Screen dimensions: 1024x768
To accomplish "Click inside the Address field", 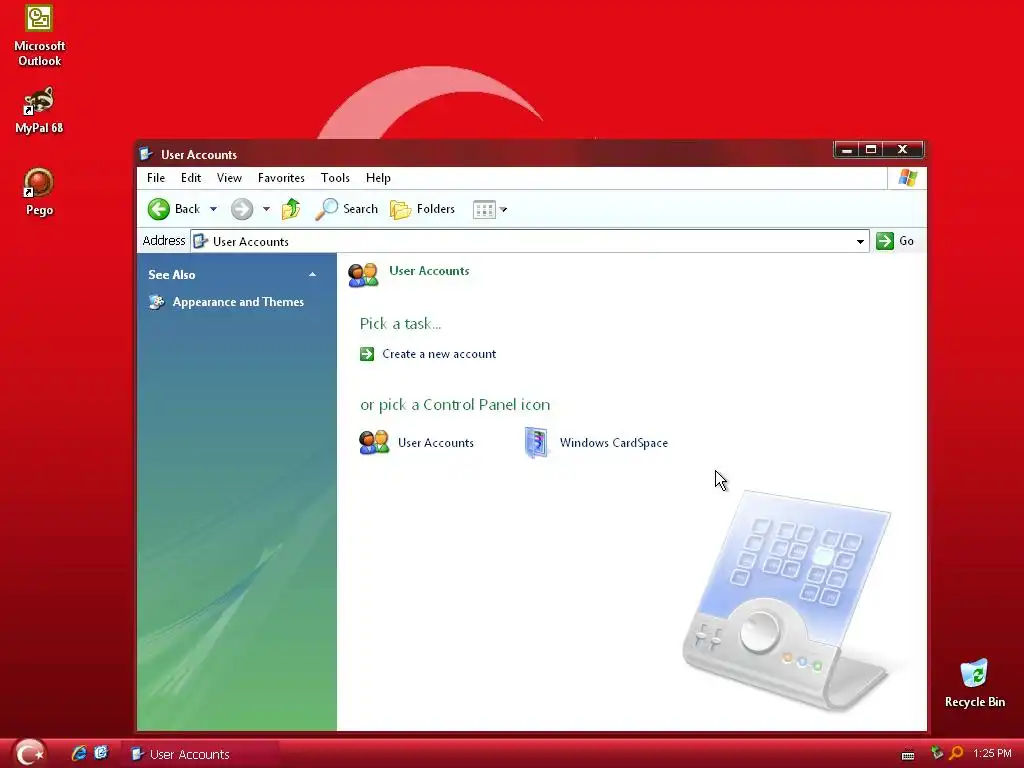I will click(x=529, y=242).
